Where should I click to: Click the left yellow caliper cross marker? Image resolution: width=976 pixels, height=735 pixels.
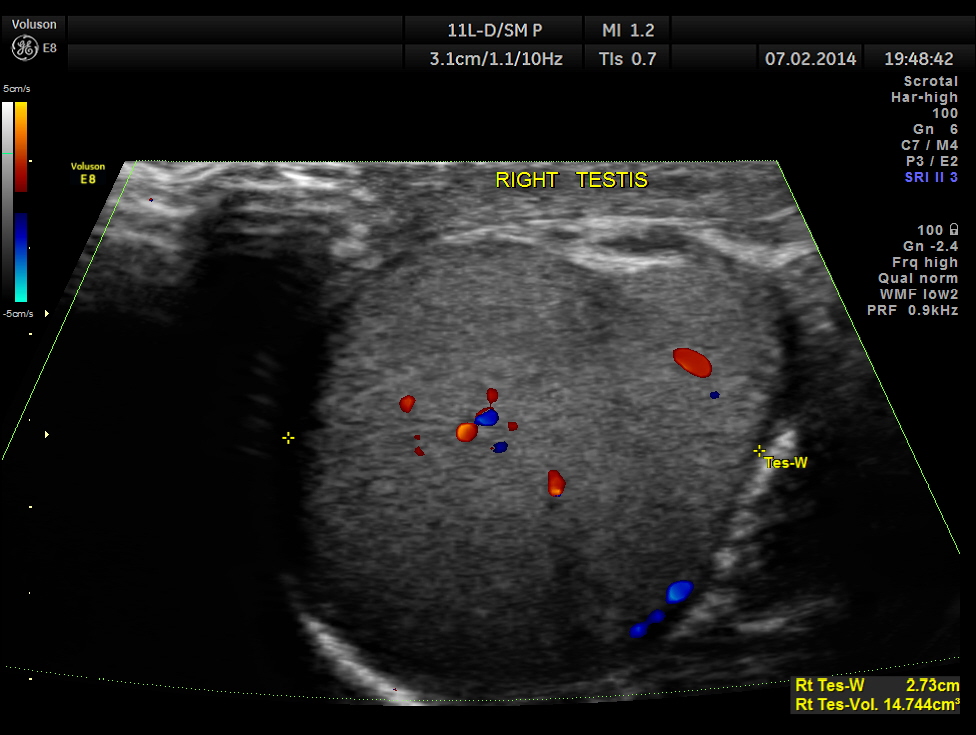tap(288, 437)
